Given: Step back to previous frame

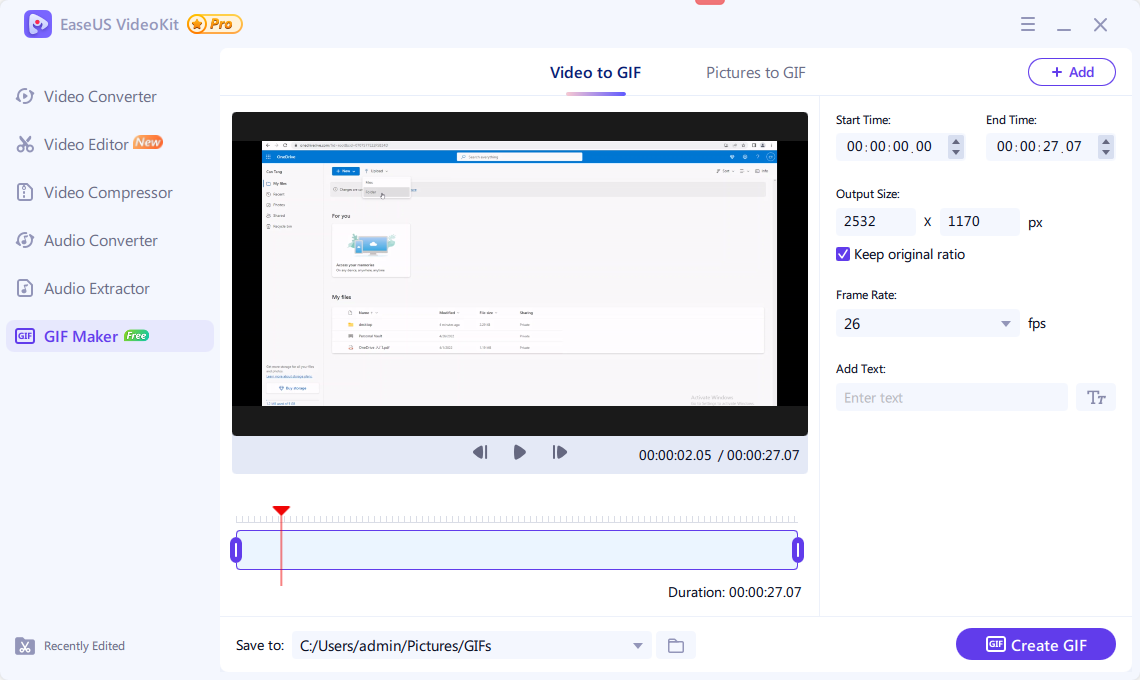Looking at the screenshot, I should click(x=480, y=452).
